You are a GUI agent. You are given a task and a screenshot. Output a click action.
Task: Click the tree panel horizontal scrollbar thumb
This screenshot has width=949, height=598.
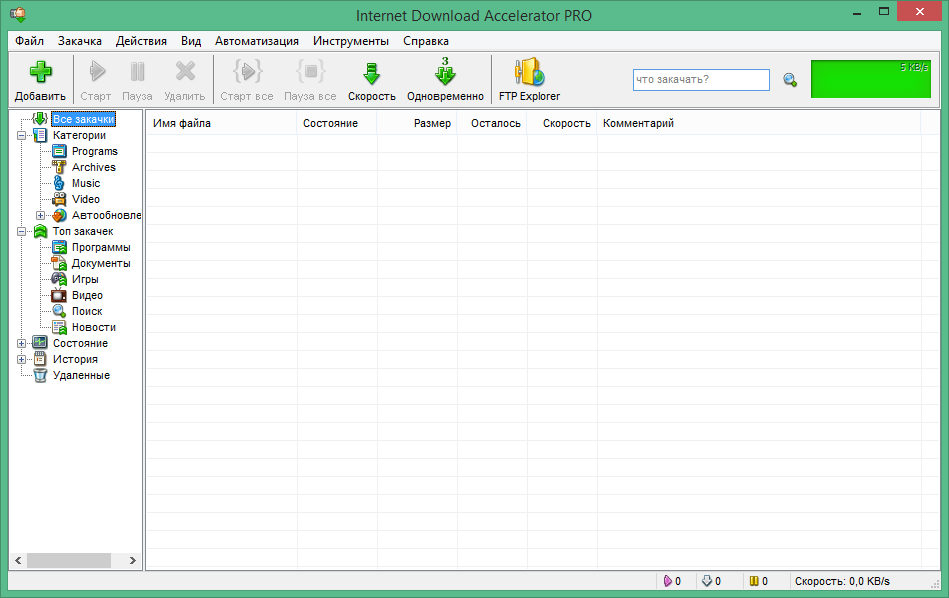pyautogui.click(x=68, y=560)
